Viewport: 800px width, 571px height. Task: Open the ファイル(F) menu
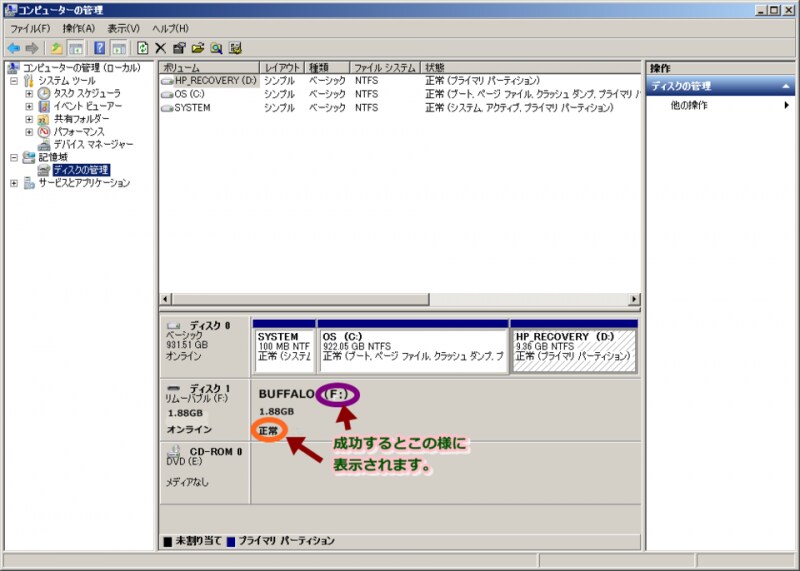pyautogui.click(x=29, y=28)
